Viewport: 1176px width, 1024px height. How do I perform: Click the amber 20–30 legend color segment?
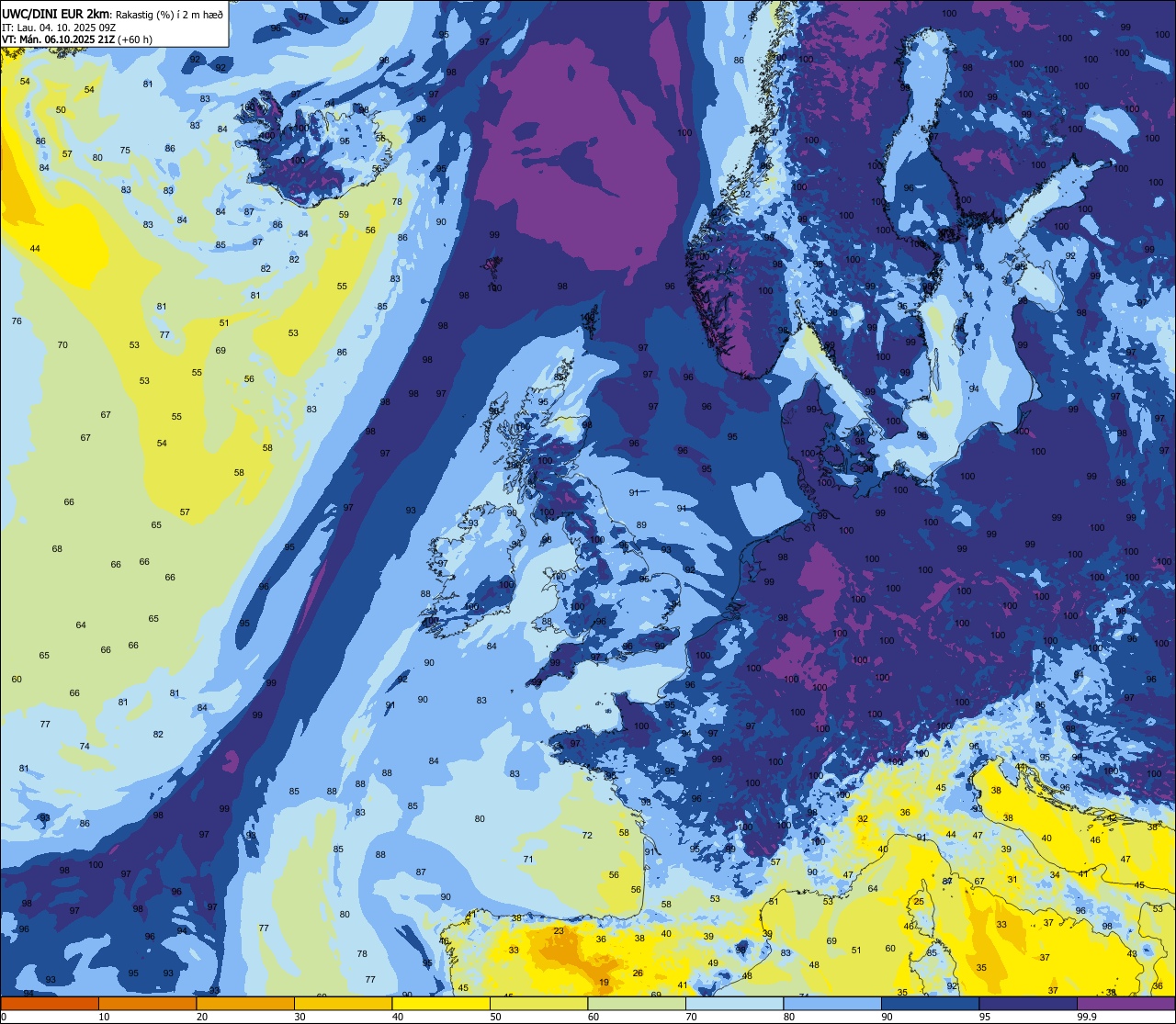click(x=245, y=1003)
